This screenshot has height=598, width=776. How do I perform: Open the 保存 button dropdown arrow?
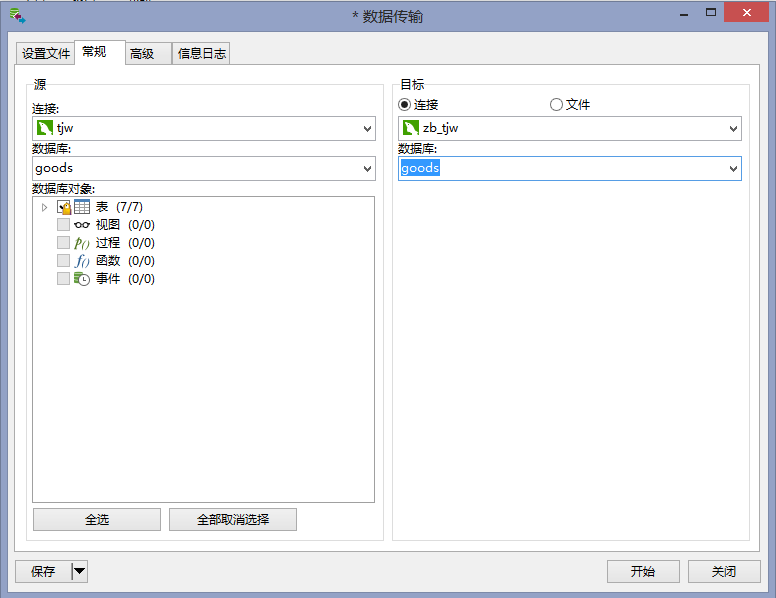point(80,572)
